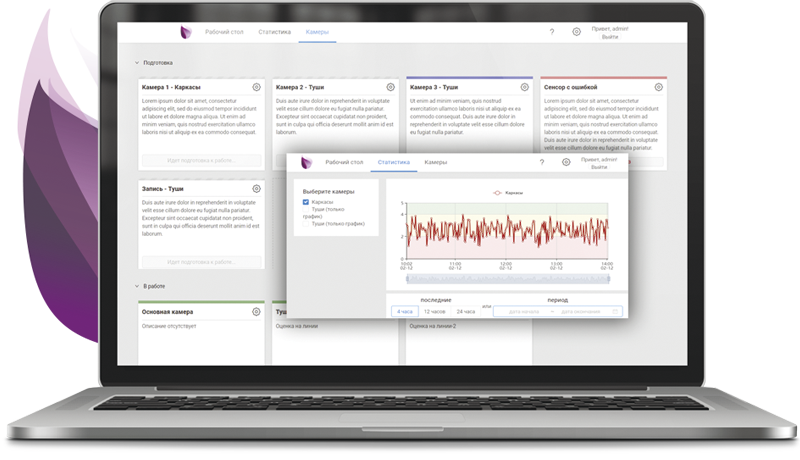Viewport: 800px width, 460px height.
Task: Open settings gear on Камера 2 - Туши card
Action: coord(391,88)
